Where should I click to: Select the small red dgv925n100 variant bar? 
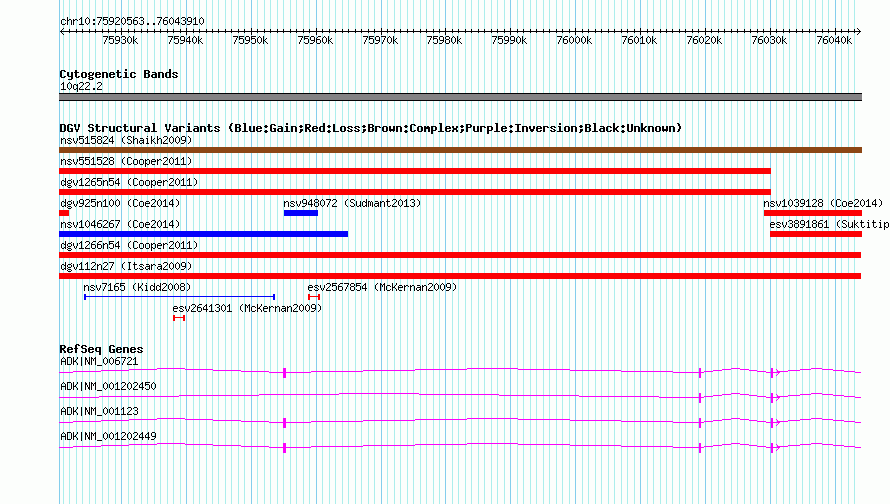pos(64,213)
